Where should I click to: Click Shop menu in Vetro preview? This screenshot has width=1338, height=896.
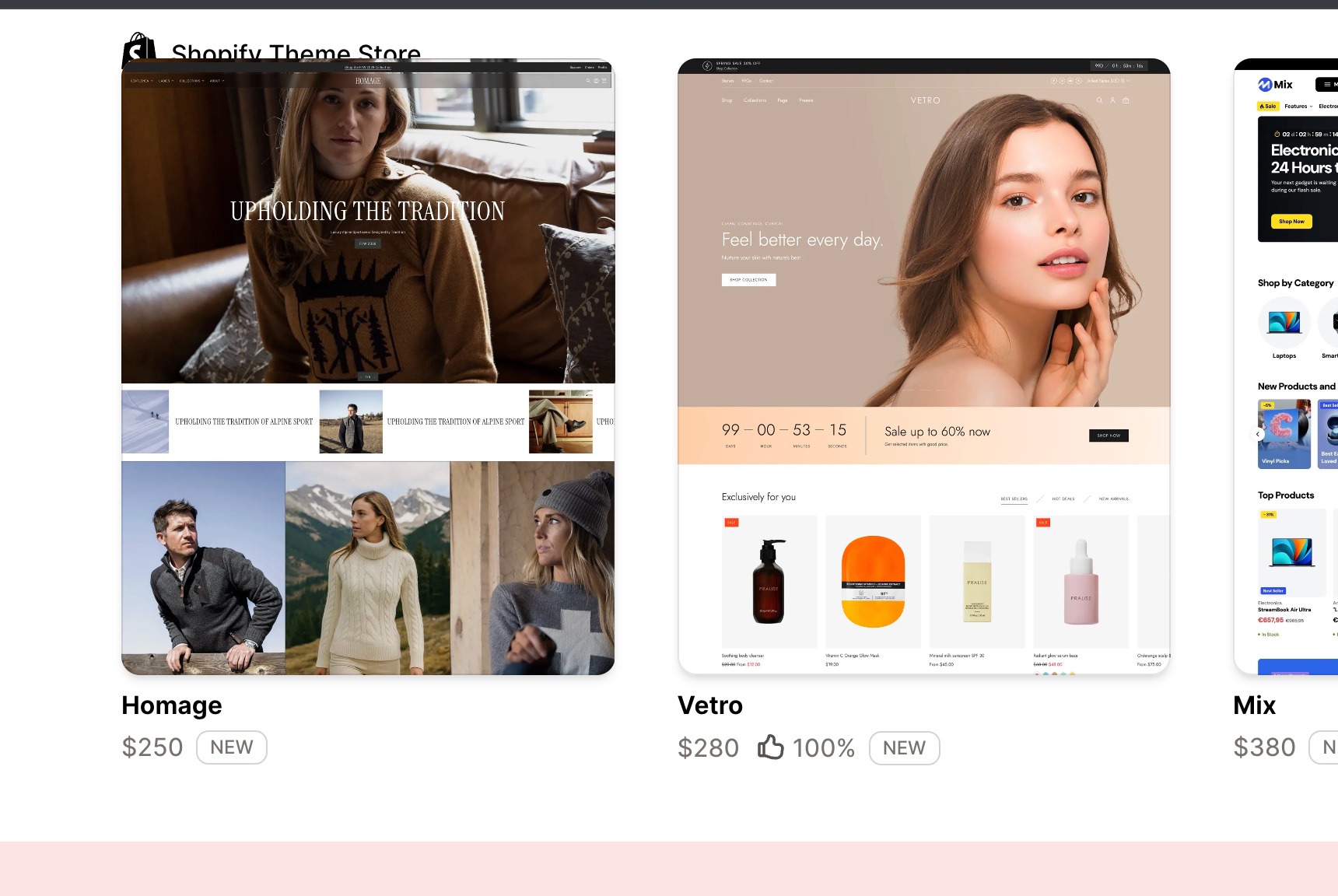(x=727, y=100)
